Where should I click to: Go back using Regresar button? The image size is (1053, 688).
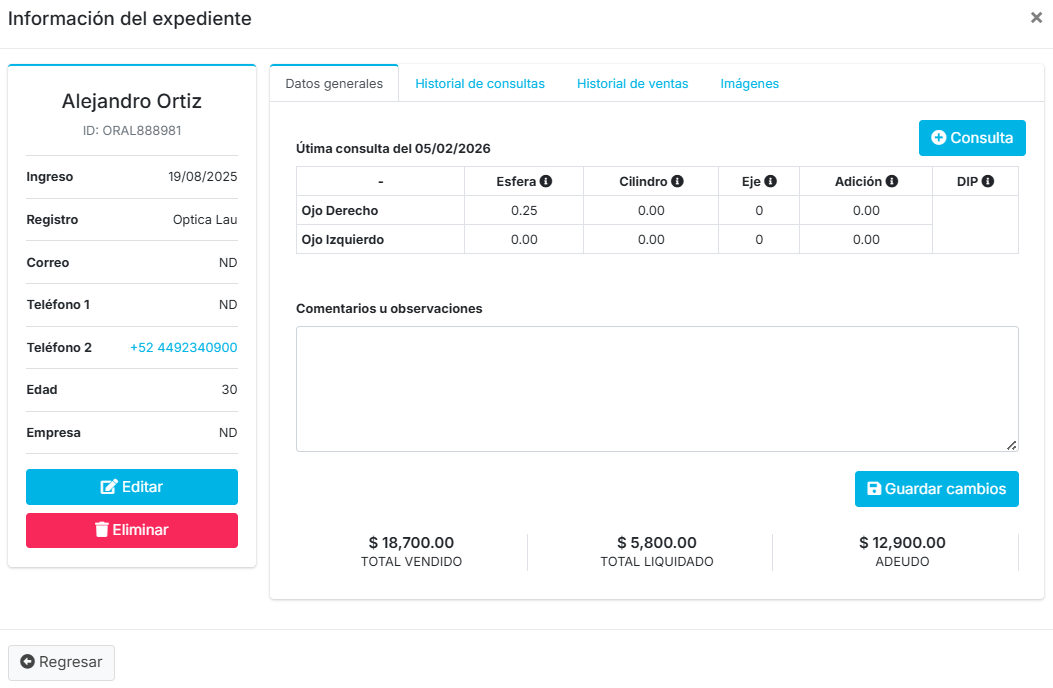[x=62, y=662]
